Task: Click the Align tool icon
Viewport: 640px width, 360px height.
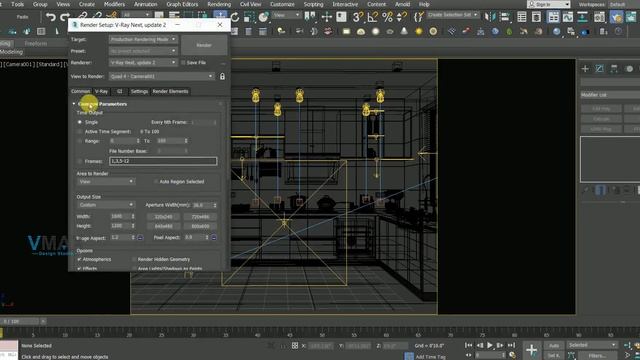Action: click(x=504, y=17)
